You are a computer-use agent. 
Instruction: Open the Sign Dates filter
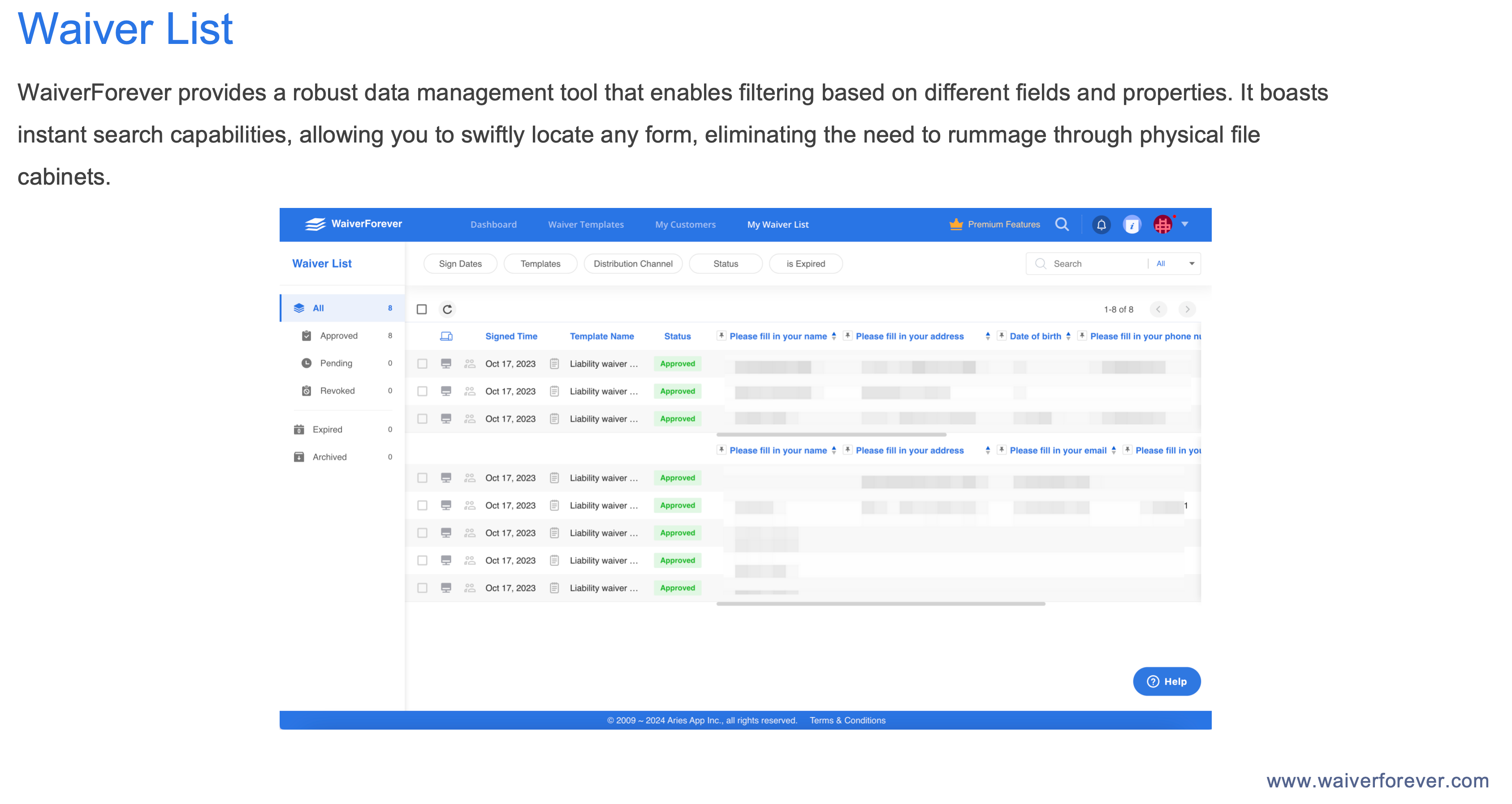coord(460,264)
